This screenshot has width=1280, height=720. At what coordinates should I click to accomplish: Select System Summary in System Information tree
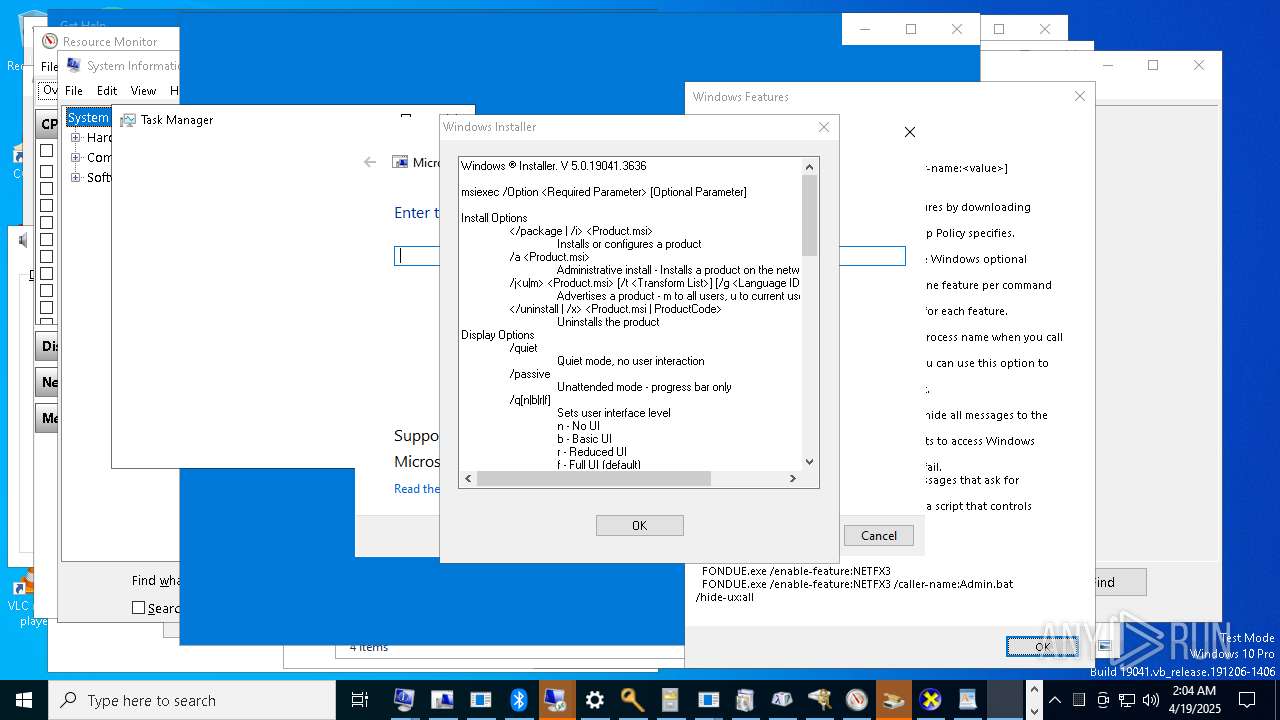tap(88, 118)
